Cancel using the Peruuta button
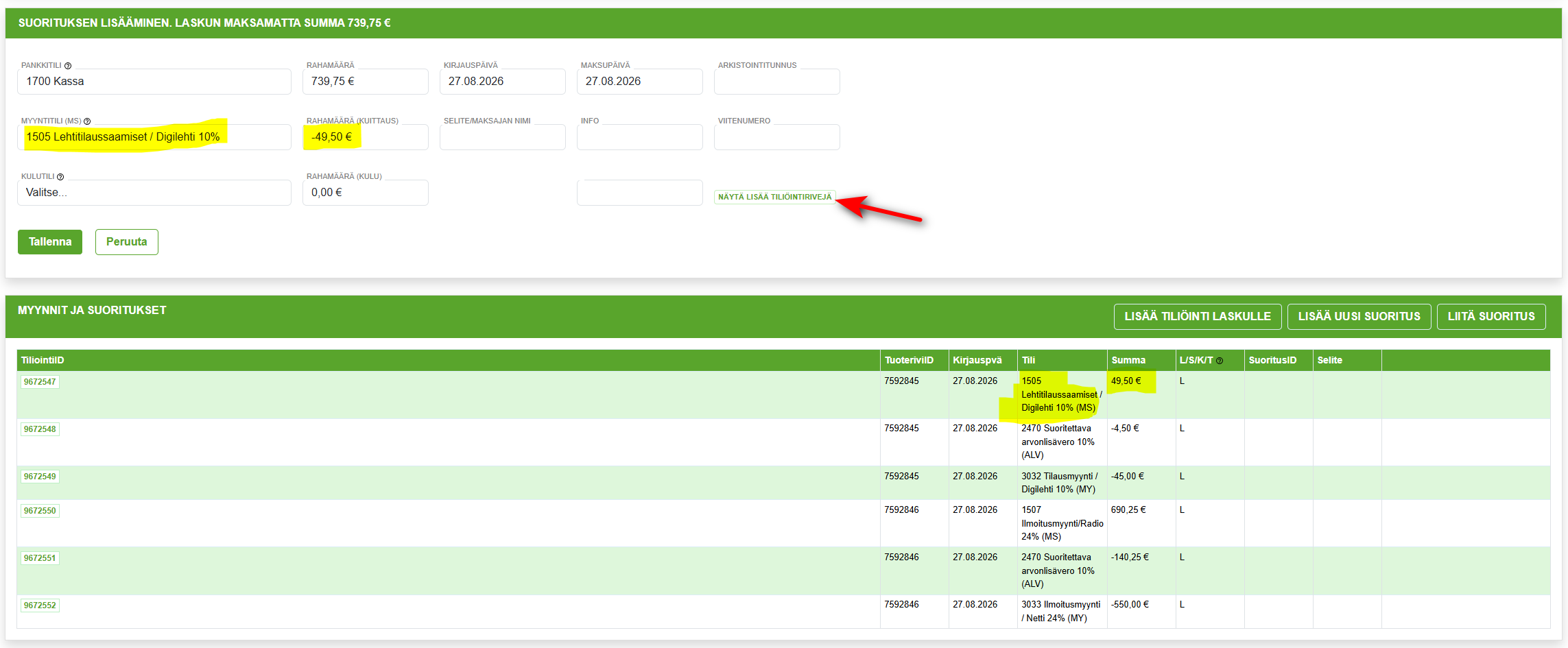 click(x=127, y=242)
